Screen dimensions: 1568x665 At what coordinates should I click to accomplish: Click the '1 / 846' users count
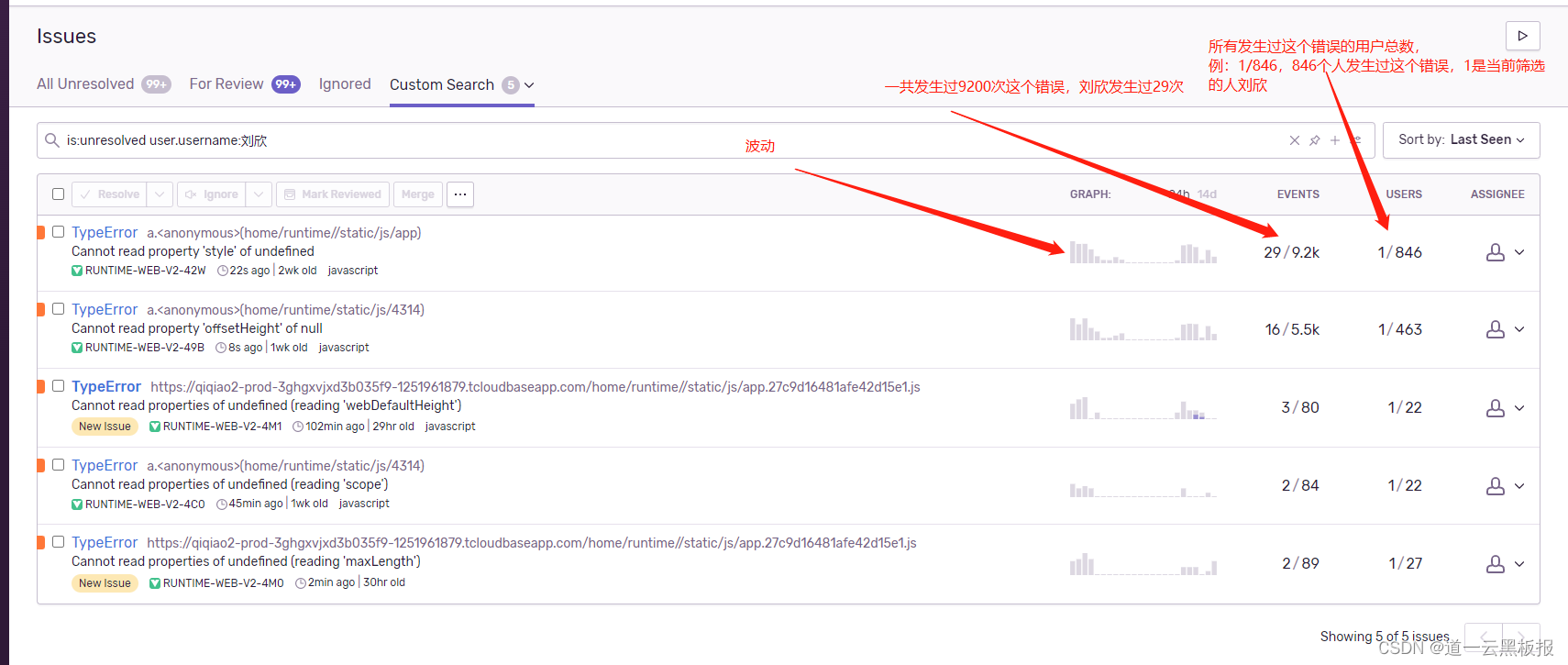1400,252
